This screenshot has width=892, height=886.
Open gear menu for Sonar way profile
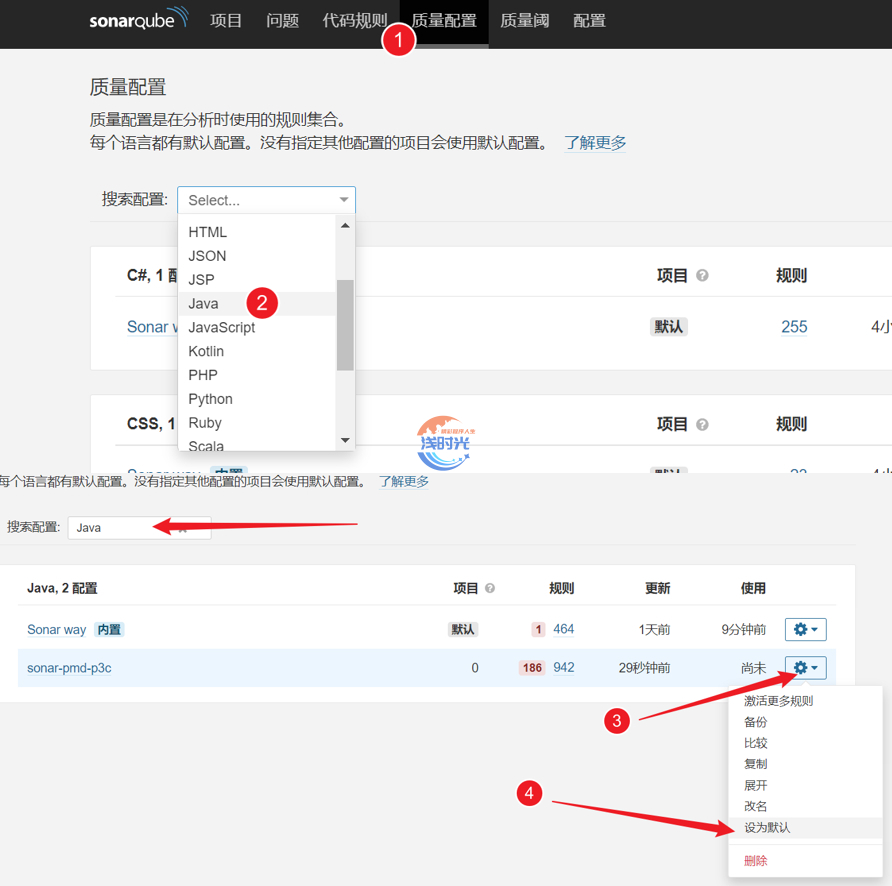pyautogui.click(x=805, y=630)
